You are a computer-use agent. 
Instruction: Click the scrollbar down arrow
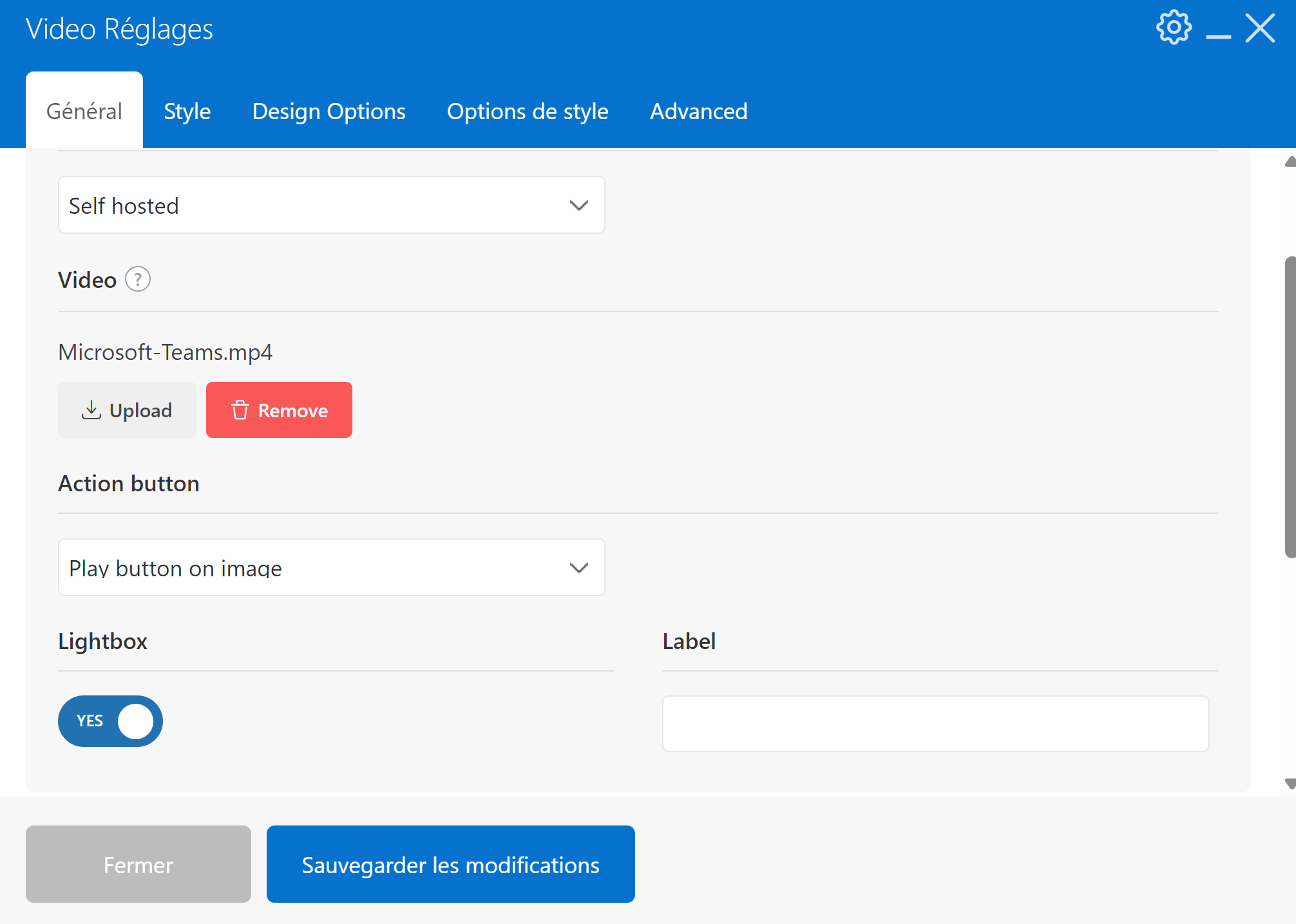pyautogui.click(x=1290, y=784)
